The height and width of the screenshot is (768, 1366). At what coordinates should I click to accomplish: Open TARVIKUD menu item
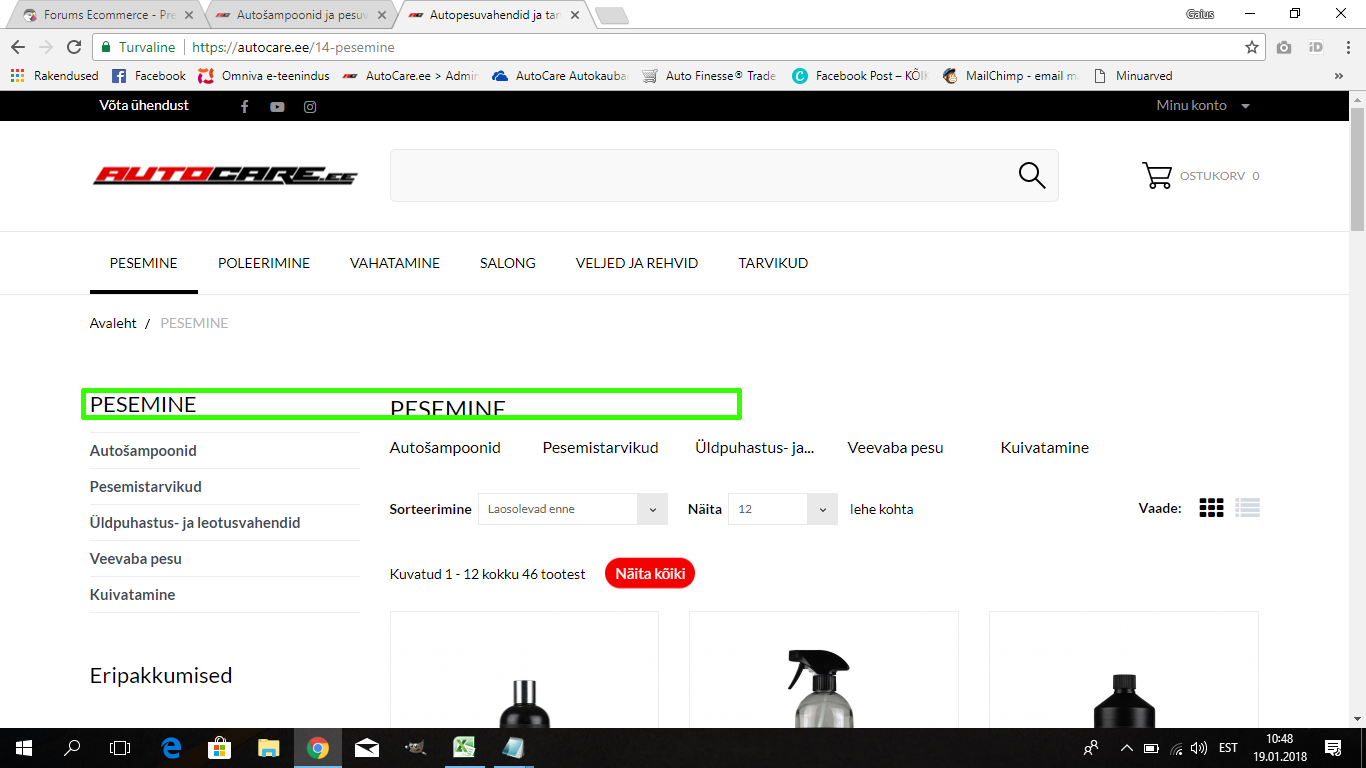coord(773,263)
